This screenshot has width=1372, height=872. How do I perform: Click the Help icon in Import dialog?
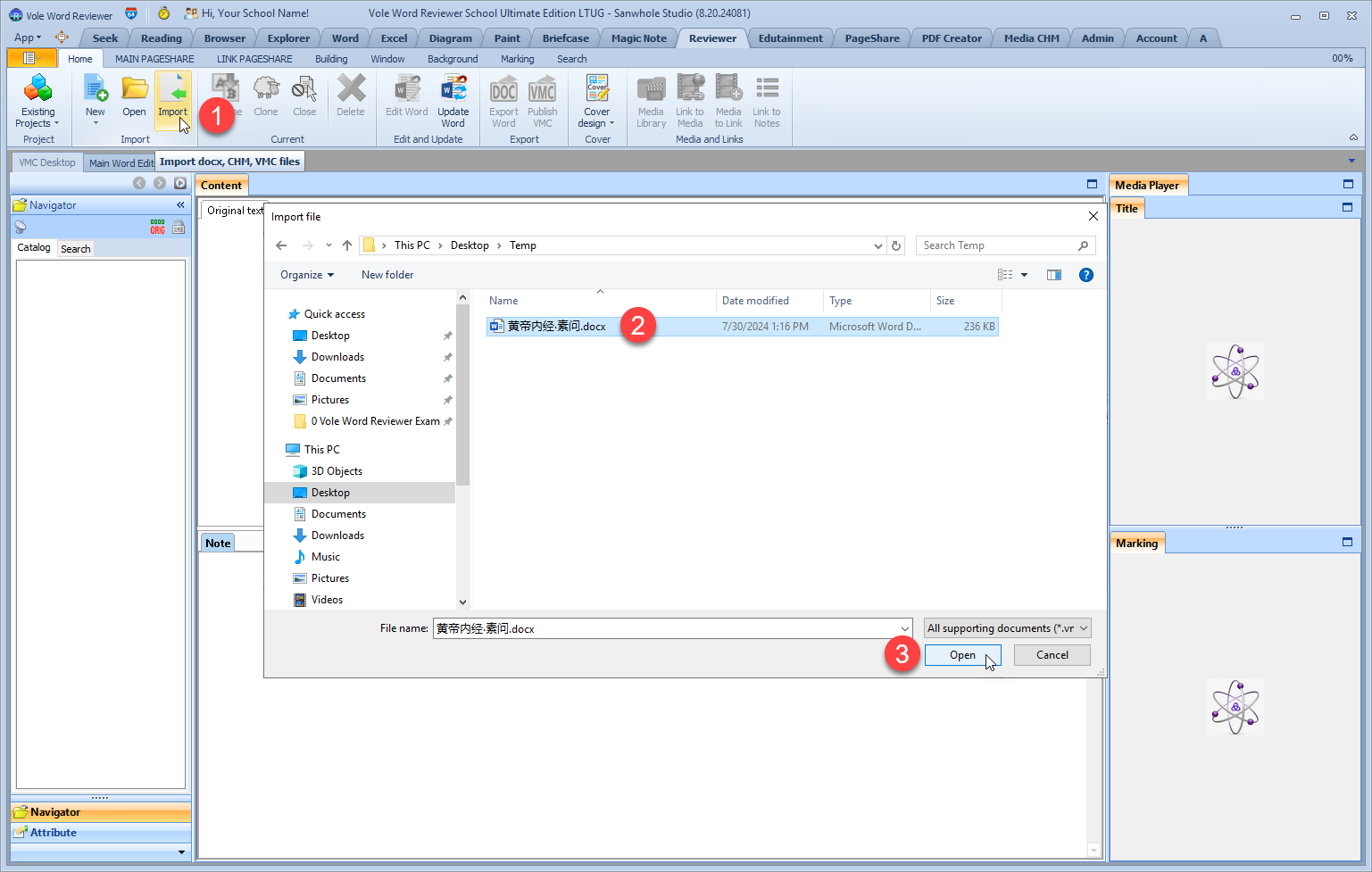[1085, 275]
